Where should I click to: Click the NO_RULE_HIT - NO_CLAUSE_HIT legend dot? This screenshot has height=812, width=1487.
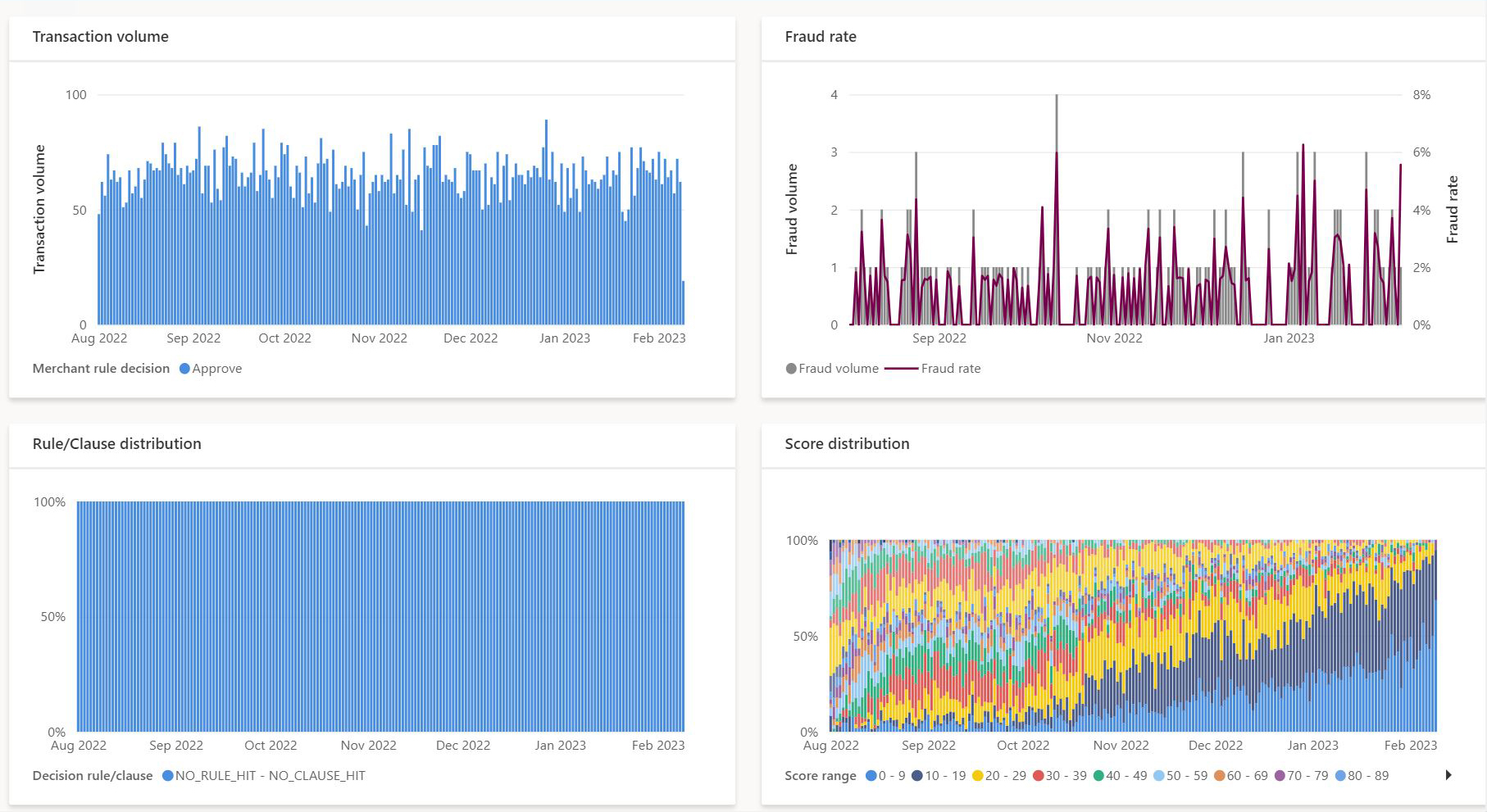coord(167,776)
